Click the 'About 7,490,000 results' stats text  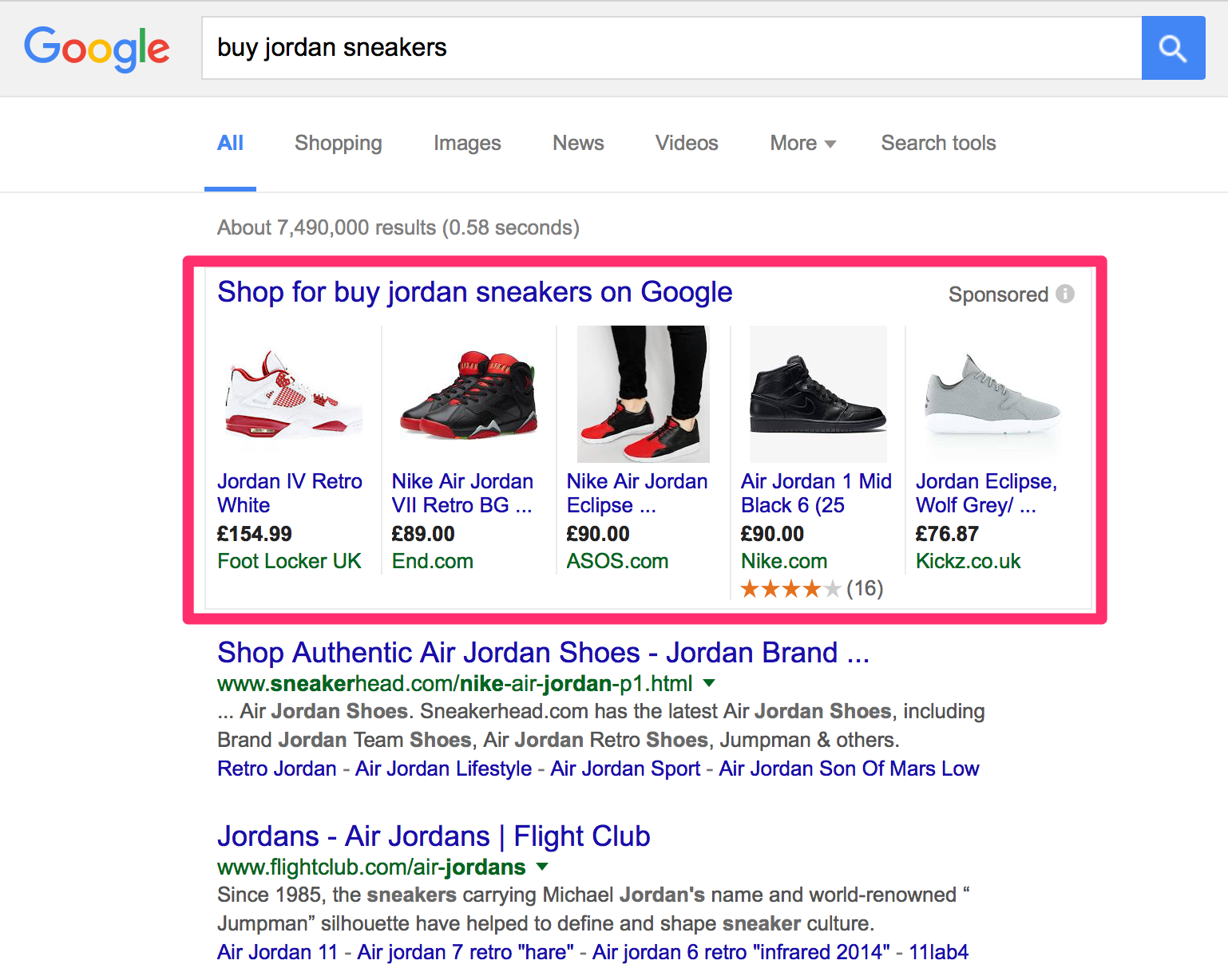coord(398,227)
